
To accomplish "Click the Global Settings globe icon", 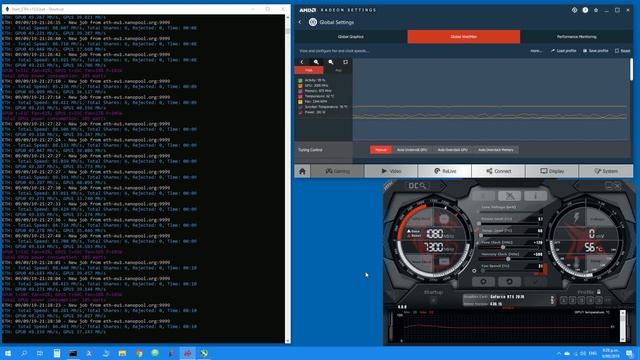I will point(313,22).
